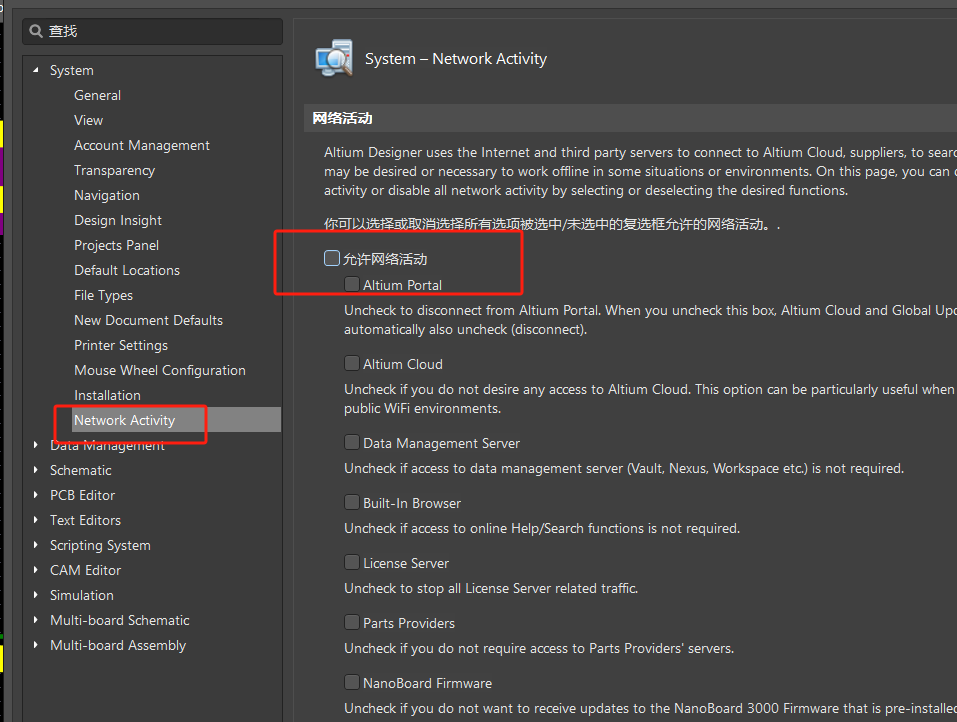Screen dimensions: 957x722
Task: Click the 查找 search input field
Action: [x=160, y=32]
